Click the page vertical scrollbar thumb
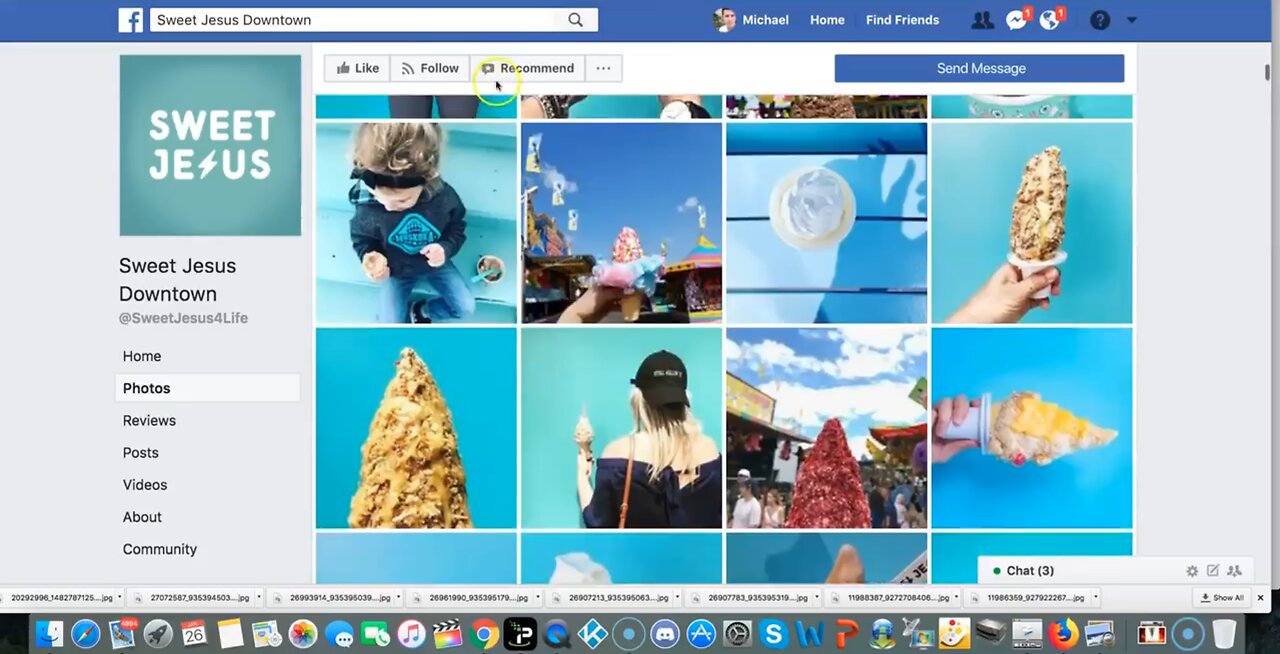Screen dimensions: 1280x654 pyautogui.click(x=1268, y=73)
